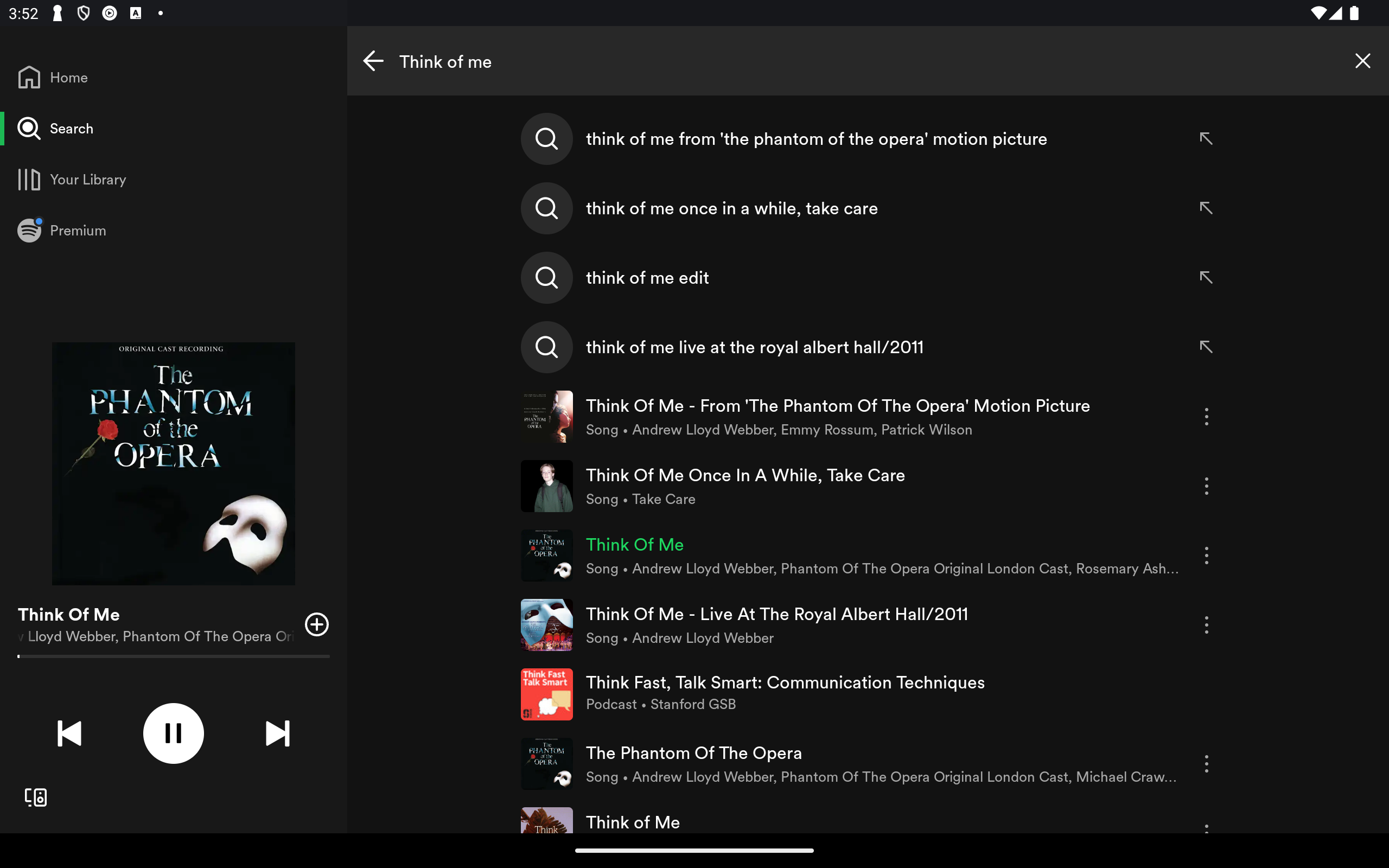Tap the Motion Picture track album art

point(546,417)
